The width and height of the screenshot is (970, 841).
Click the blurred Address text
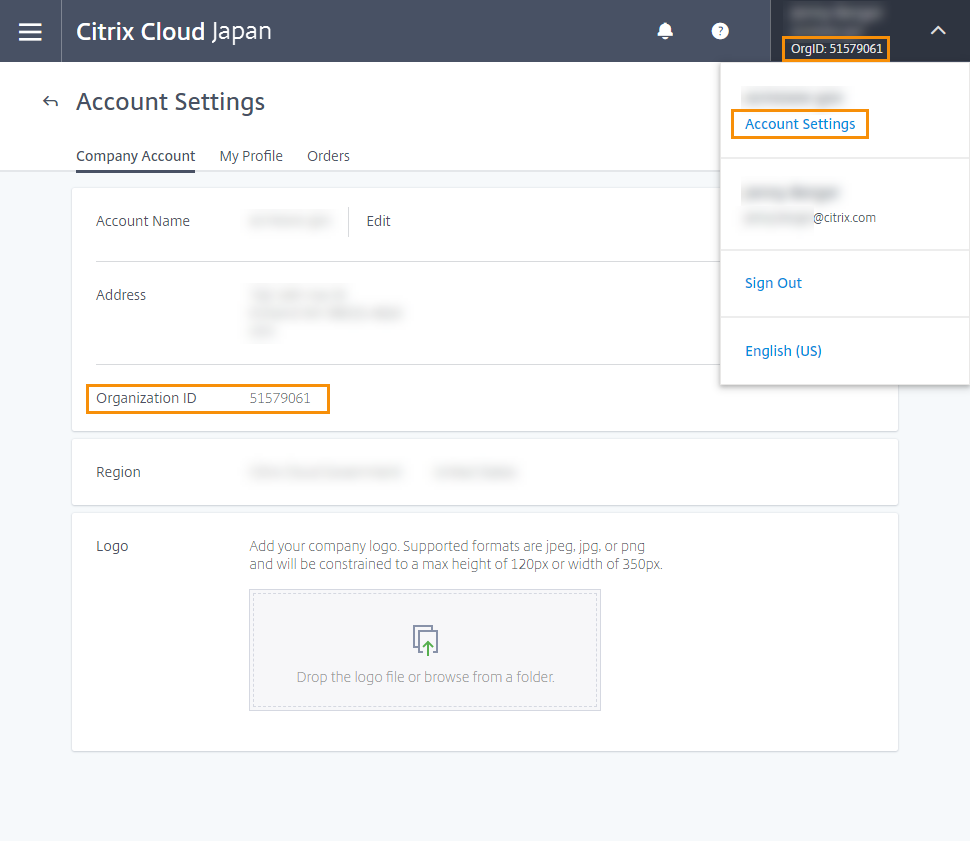coord(325,313)
